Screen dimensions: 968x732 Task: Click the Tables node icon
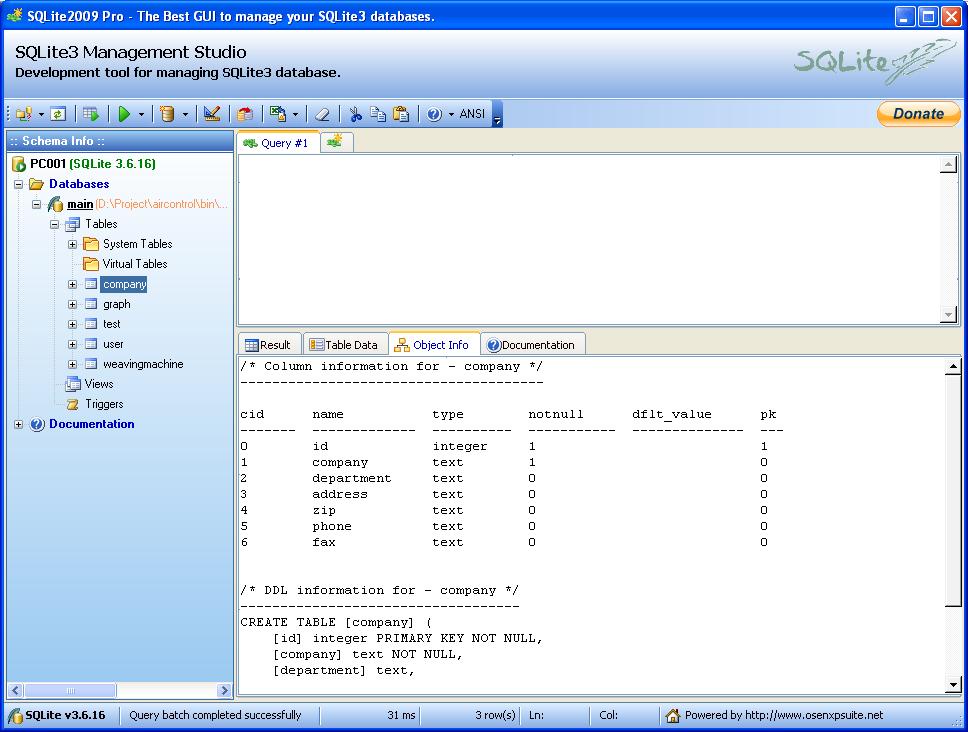click(72, 224)
